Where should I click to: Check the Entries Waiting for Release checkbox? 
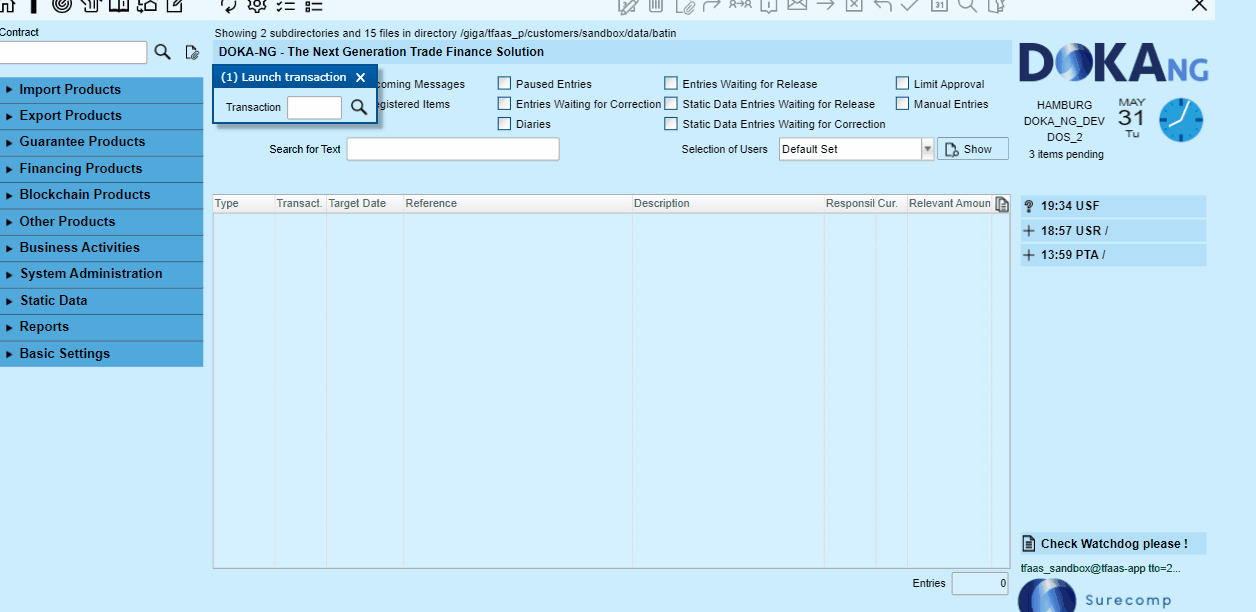pyautogui.click(x=671, y=84)
